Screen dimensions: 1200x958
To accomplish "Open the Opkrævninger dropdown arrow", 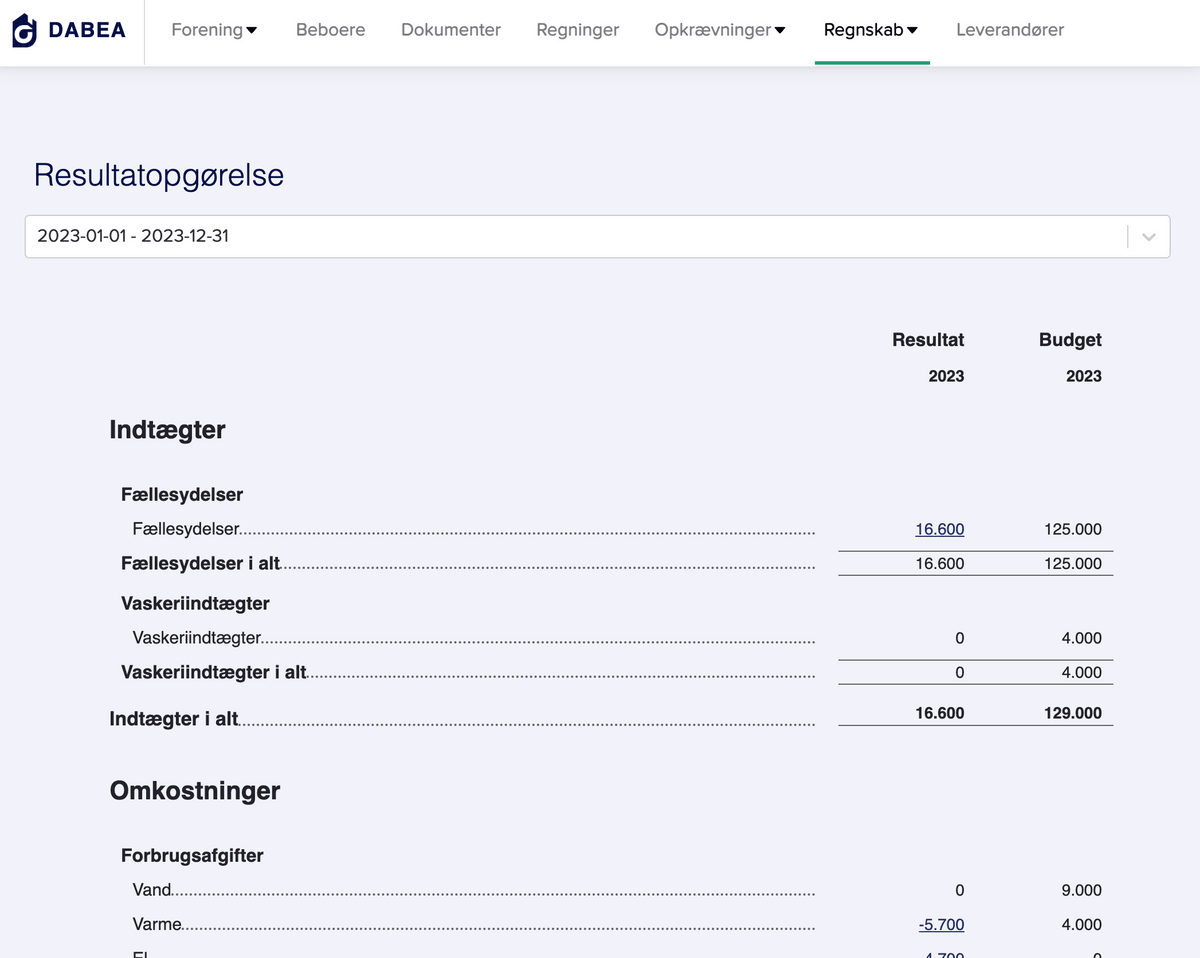I will point(780,30).
